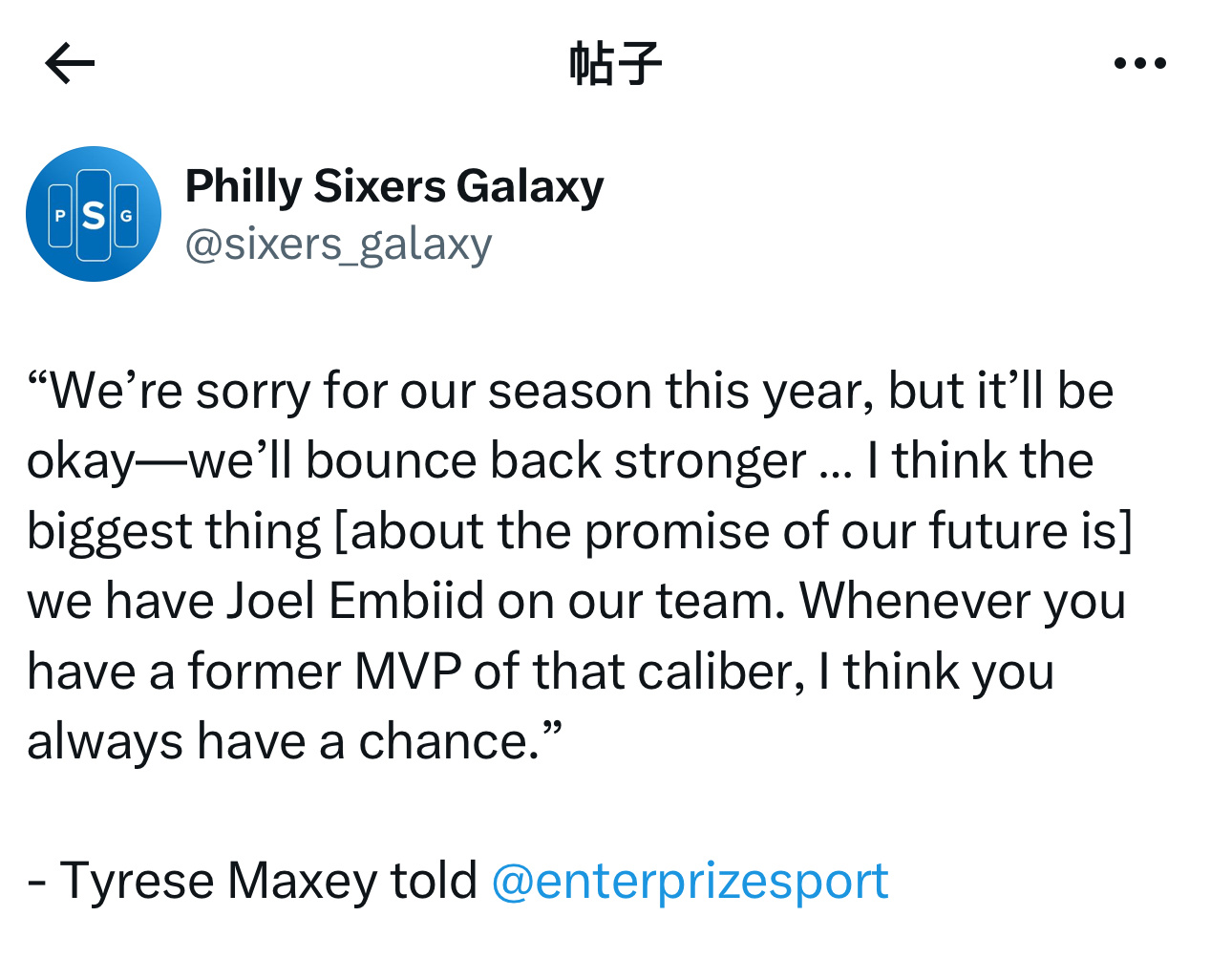Click the phrase "bounce back stronger"

tap(556, 462)
